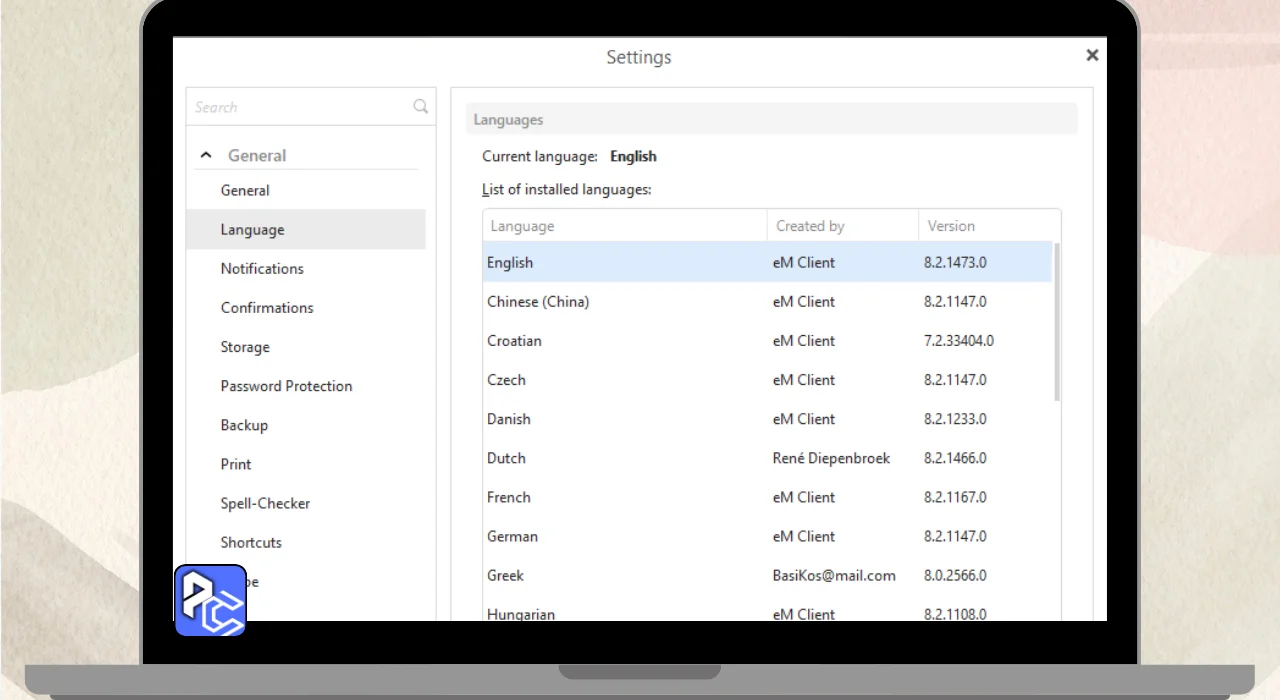
Task: Select Language in the sidebar
Action: click(x=252, y=230)
